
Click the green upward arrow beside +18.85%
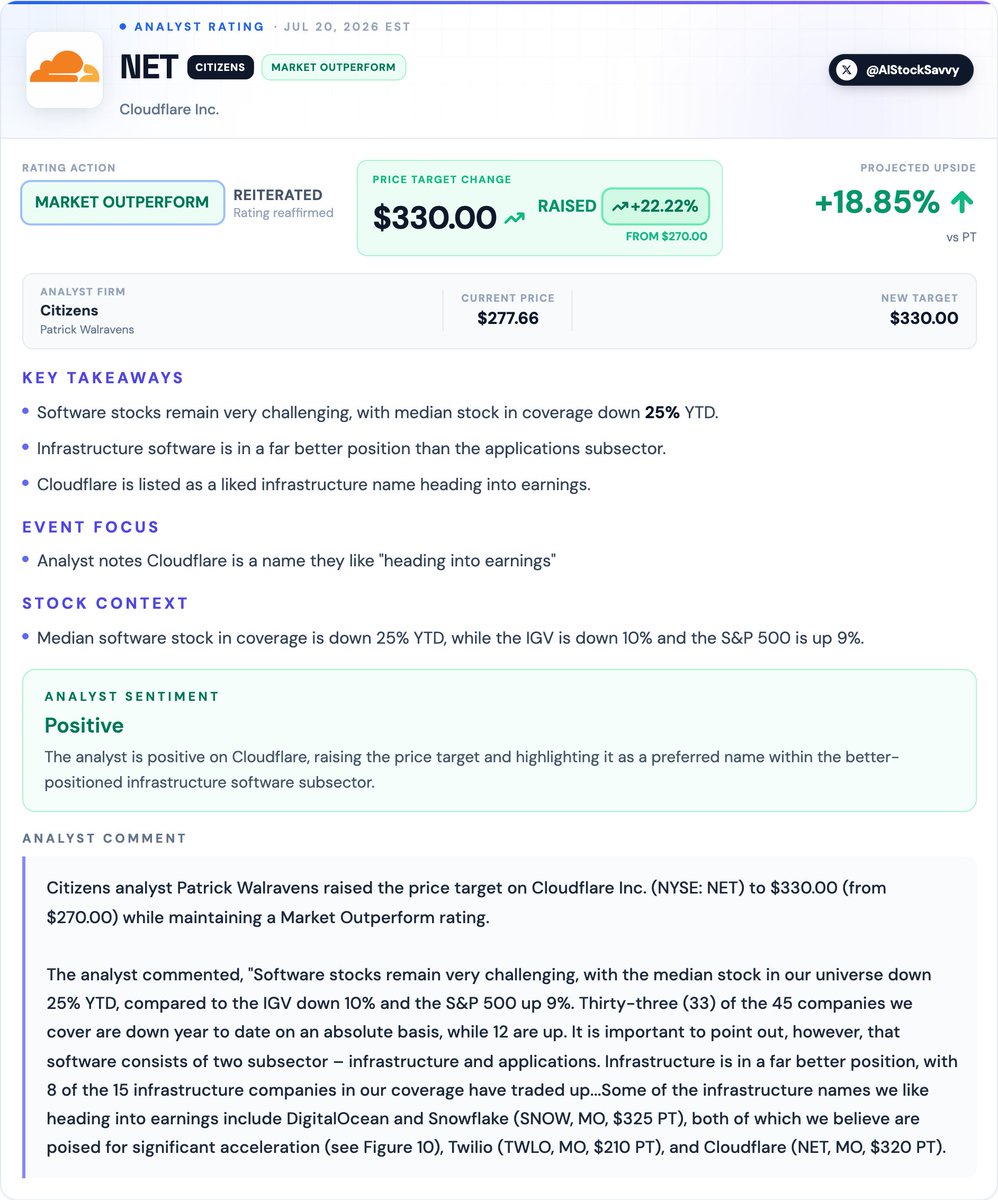click(961, 203)
